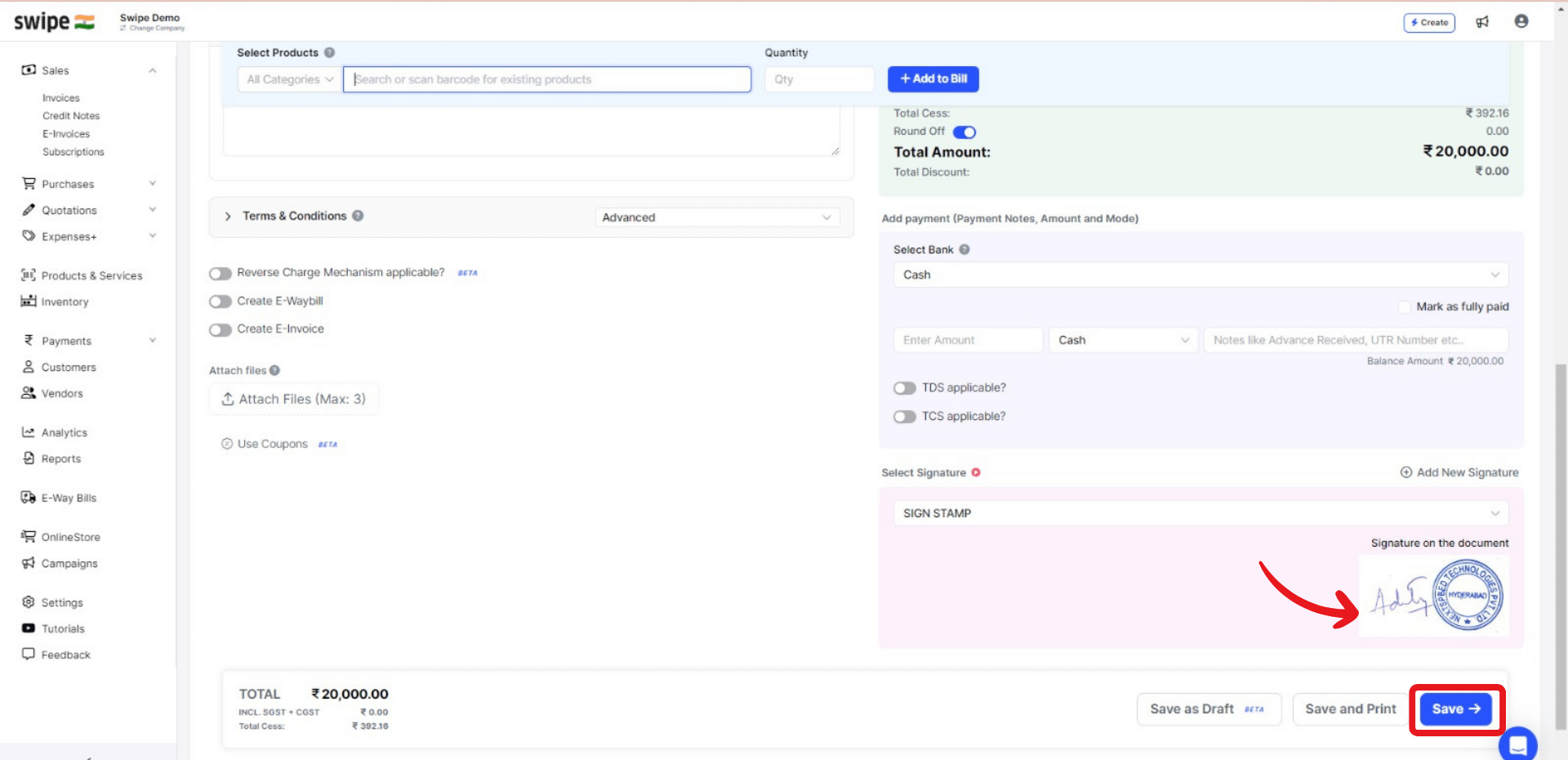Click the Select Bank help icon
This screenshot has width=1568, height=760.
pyautogui.click(x=964, y=249)
